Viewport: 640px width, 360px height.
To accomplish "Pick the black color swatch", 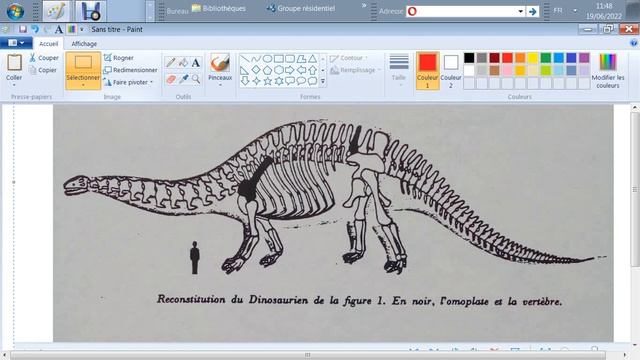I will pos(469,58).
